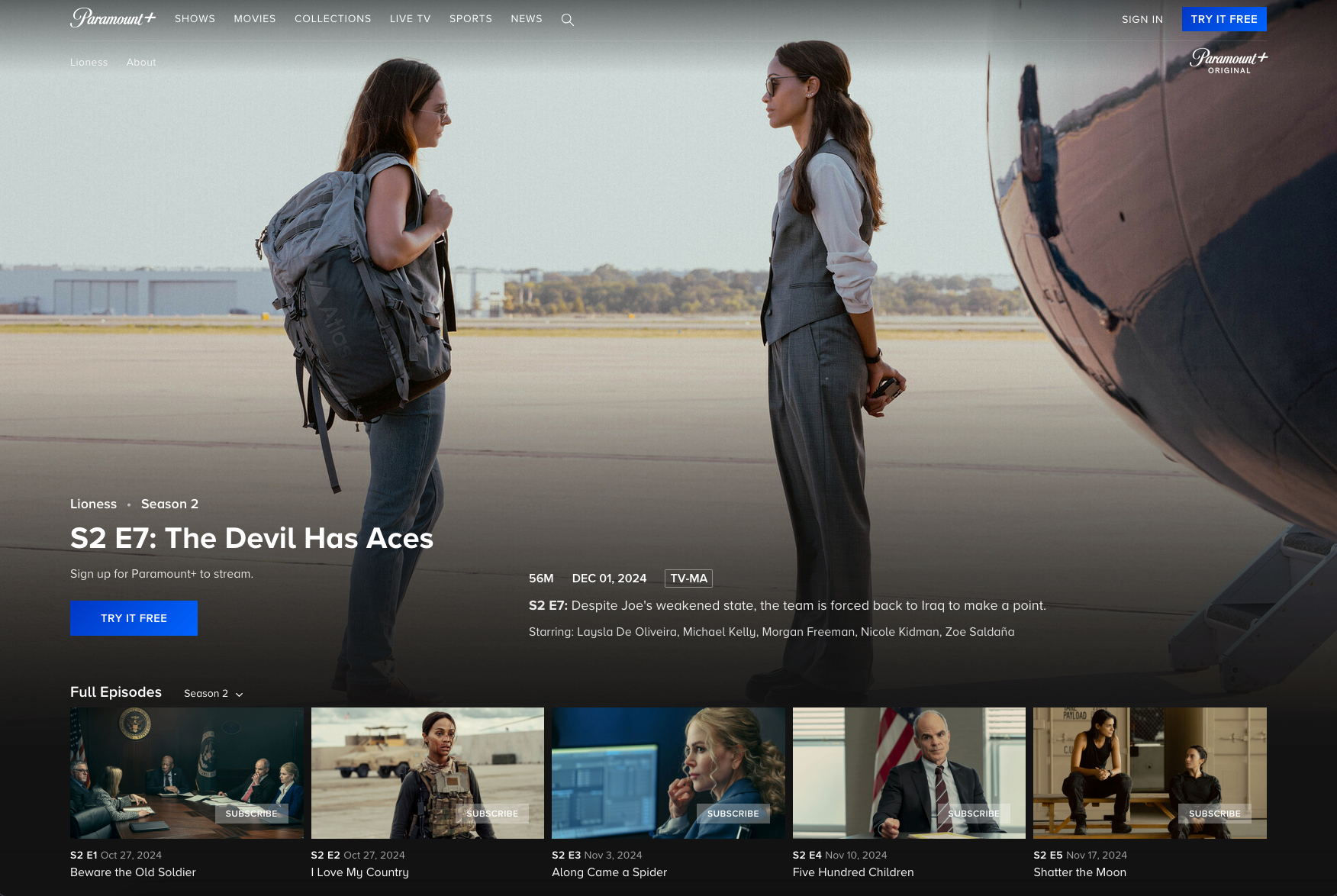
Task: Click the Try It Free button below episode title
Action: click(x=134, y=618)
